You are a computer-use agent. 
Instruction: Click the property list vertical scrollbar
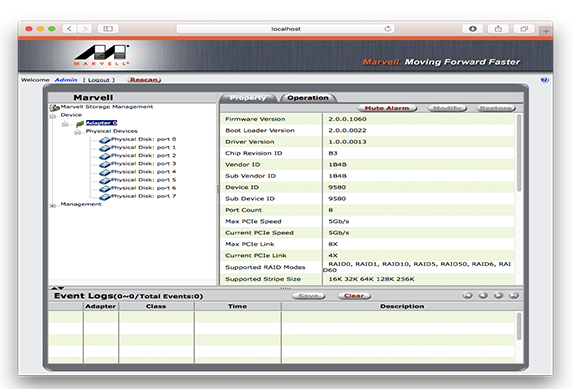[x=519, y=153]
